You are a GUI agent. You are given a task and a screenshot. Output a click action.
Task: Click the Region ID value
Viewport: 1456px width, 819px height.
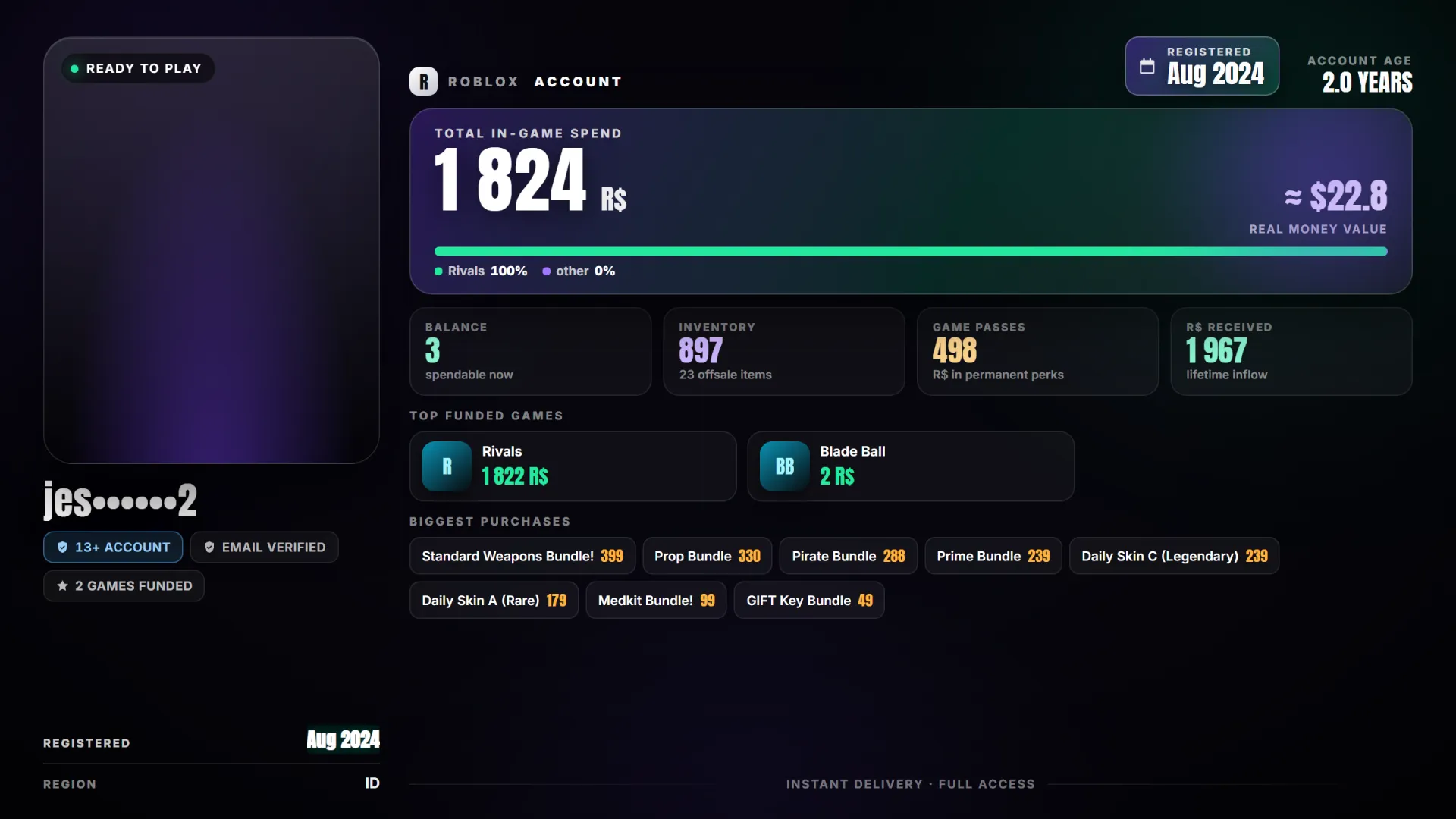(x=372, y=783)
